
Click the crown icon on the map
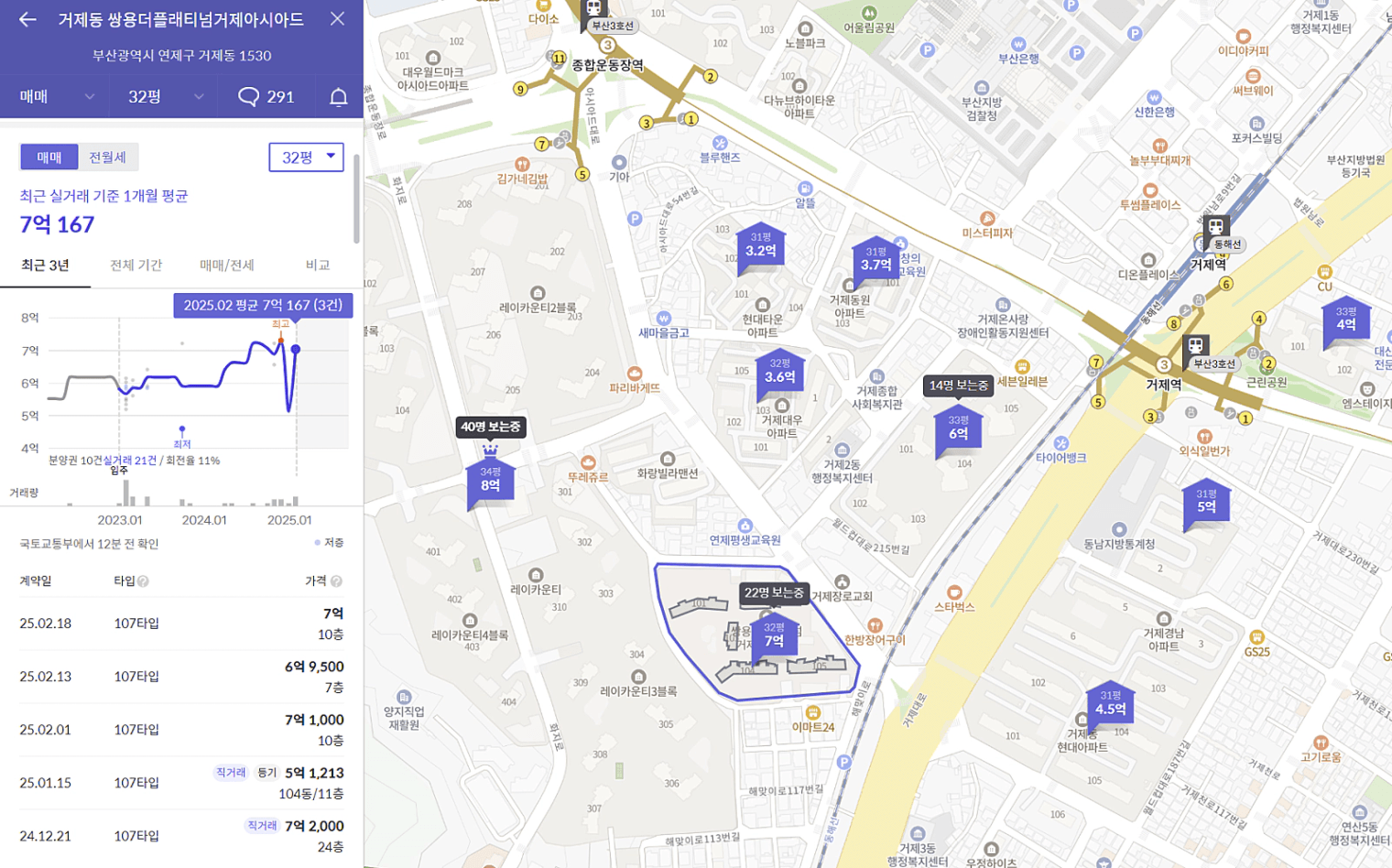pos(490,450)
